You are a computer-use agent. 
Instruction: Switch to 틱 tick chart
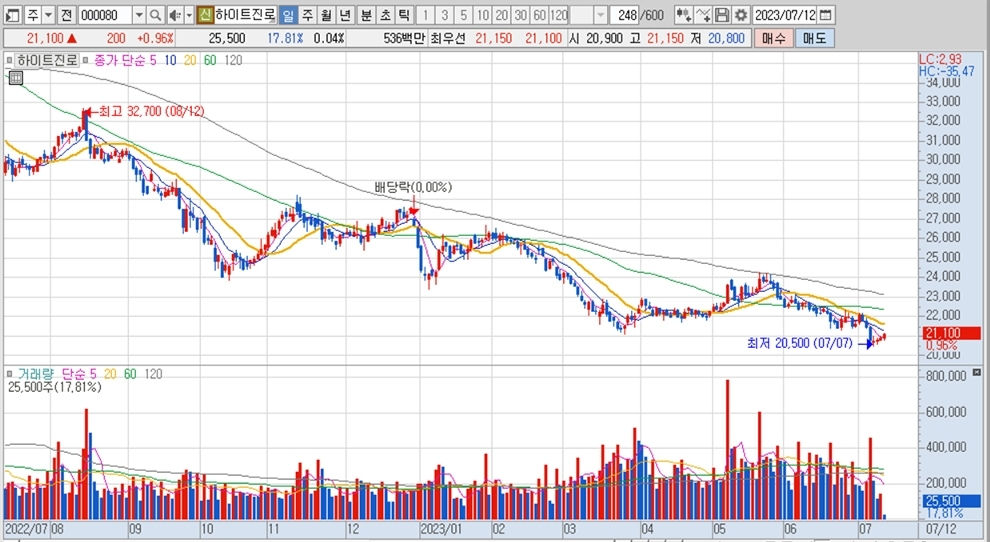point(404,15)
